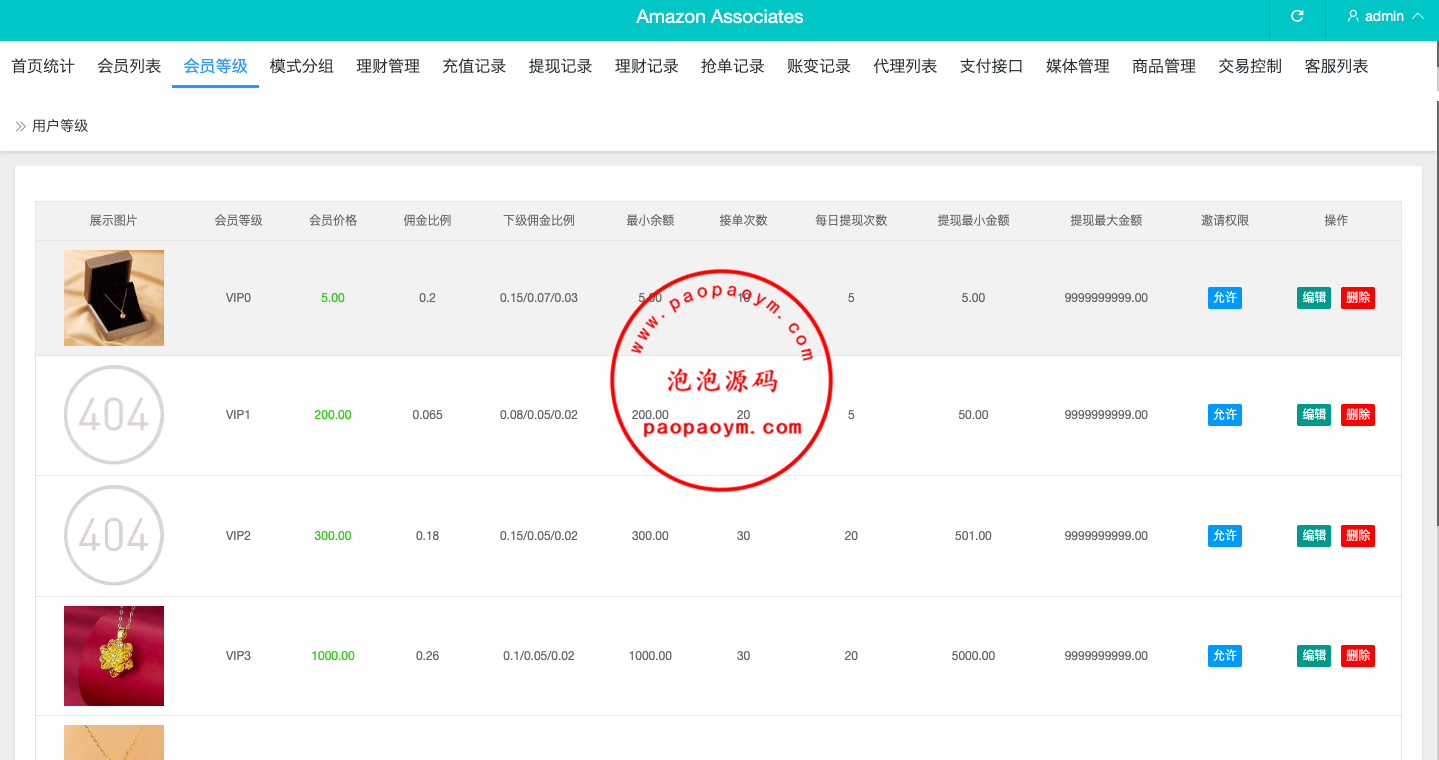Switch to the 会员列表 tab

[x=129, y=66]
